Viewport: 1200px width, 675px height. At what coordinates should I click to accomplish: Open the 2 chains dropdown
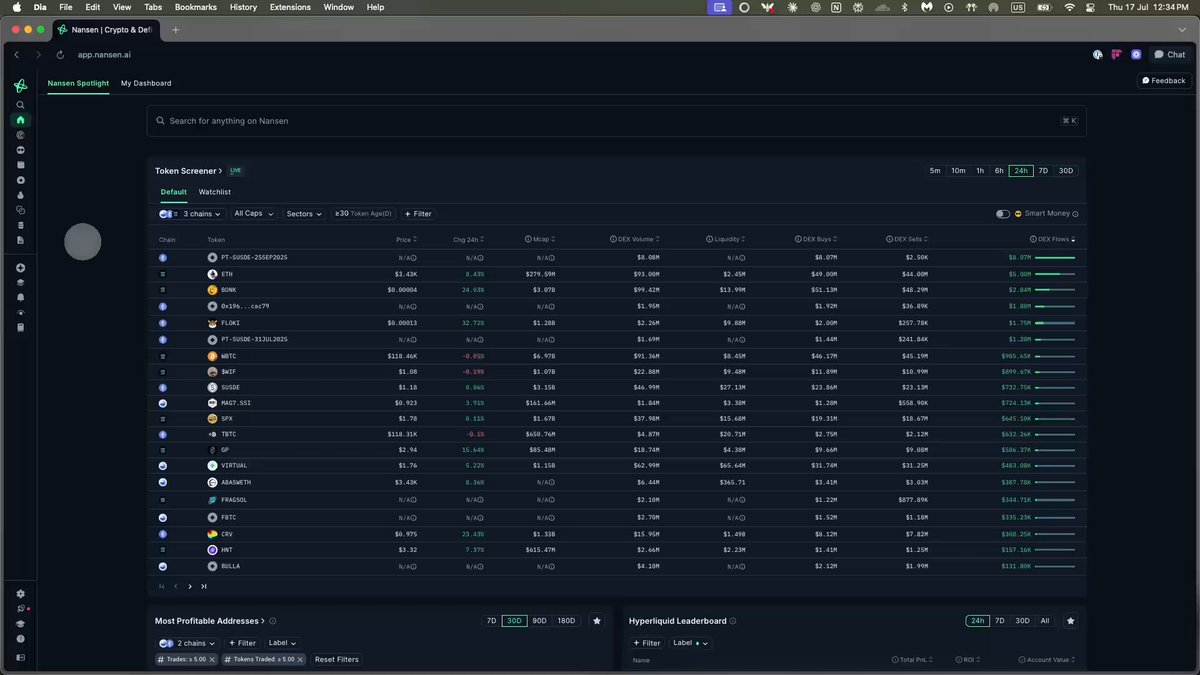[x=188, y=643]
